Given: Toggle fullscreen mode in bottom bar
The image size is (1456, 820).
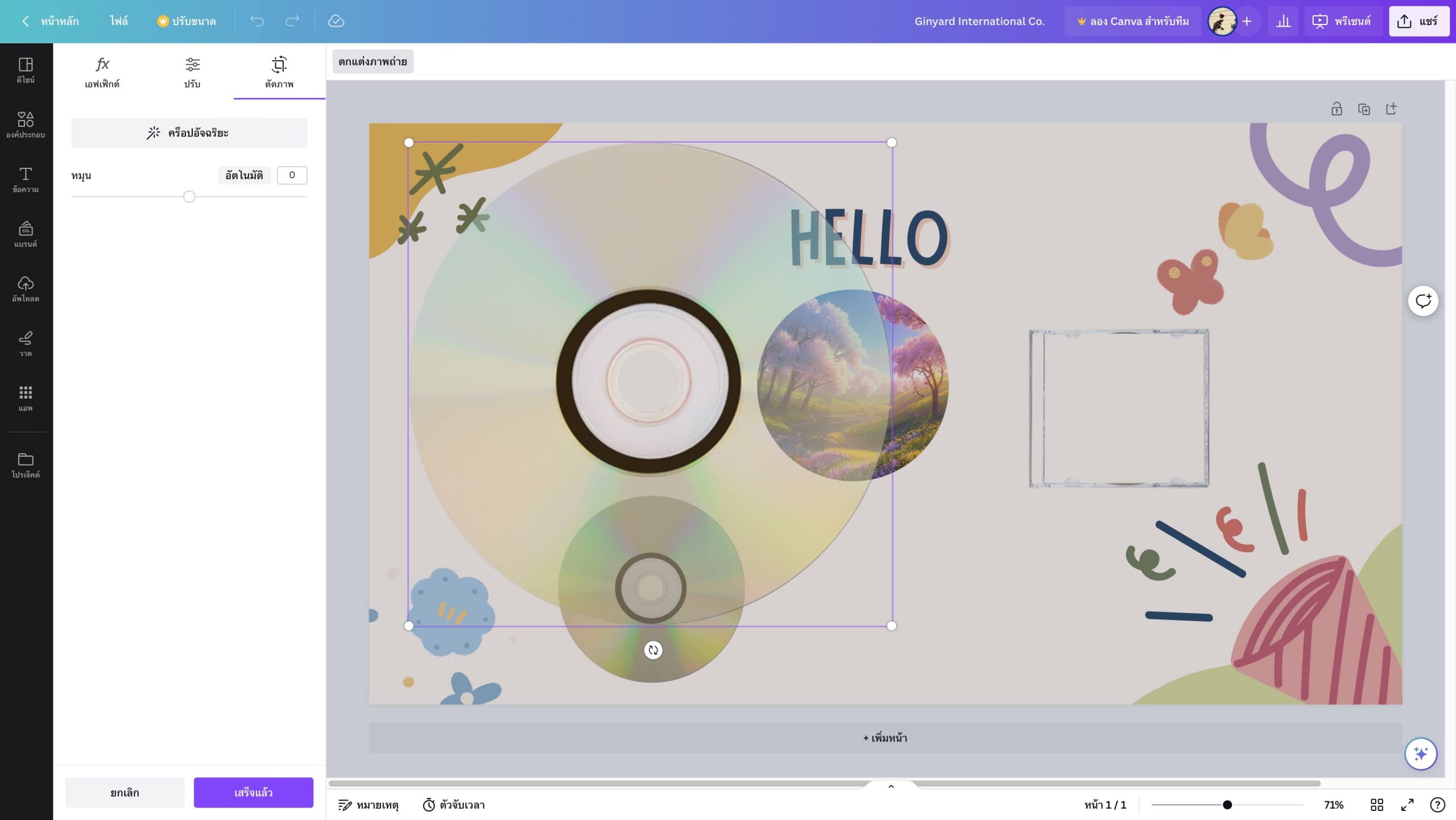Looking at the screenshot, I should tap(1407, 805).
